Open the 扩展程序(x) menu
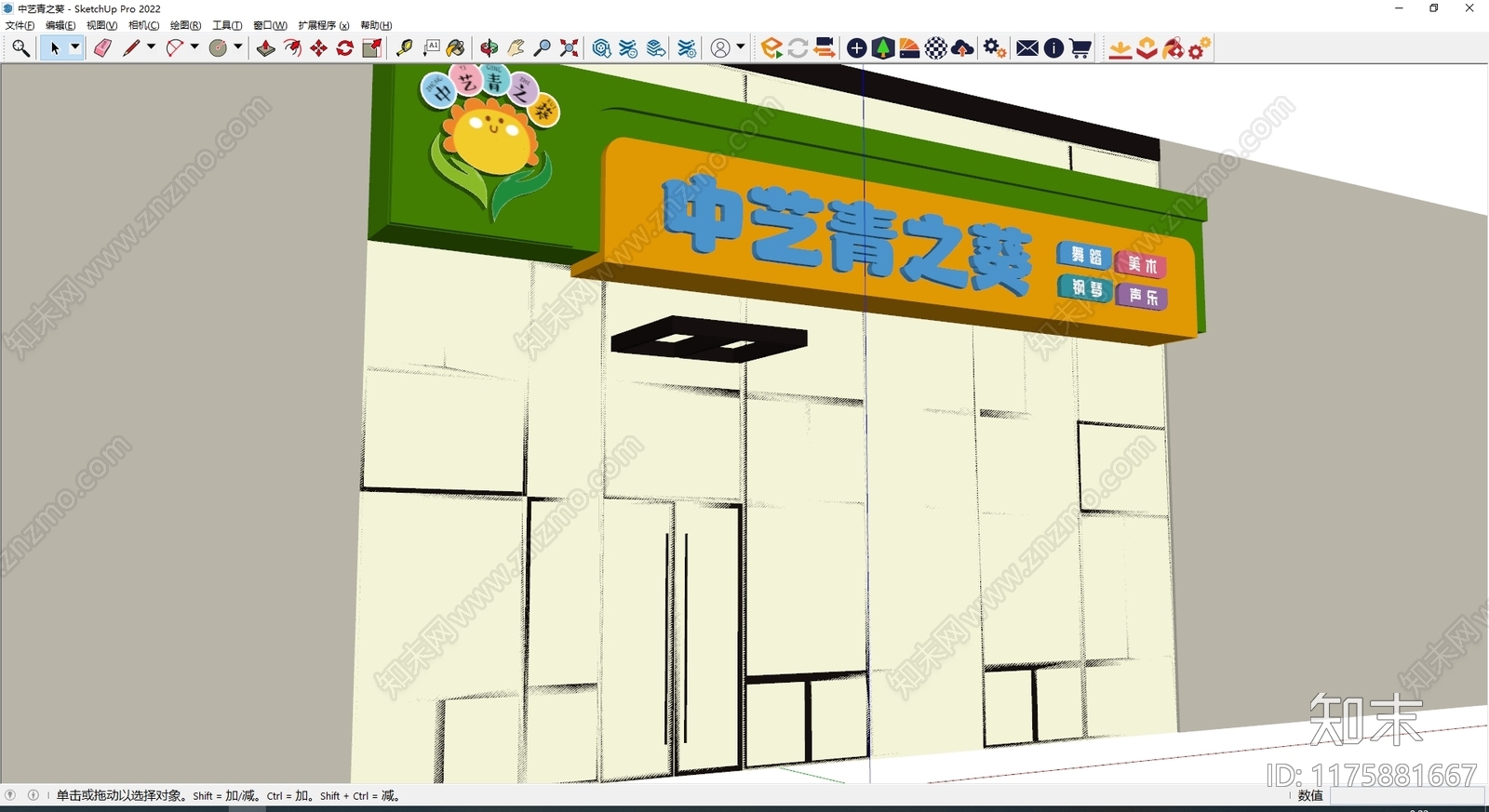Screen dimensions: 1489x812 click(x=323, y=25)
